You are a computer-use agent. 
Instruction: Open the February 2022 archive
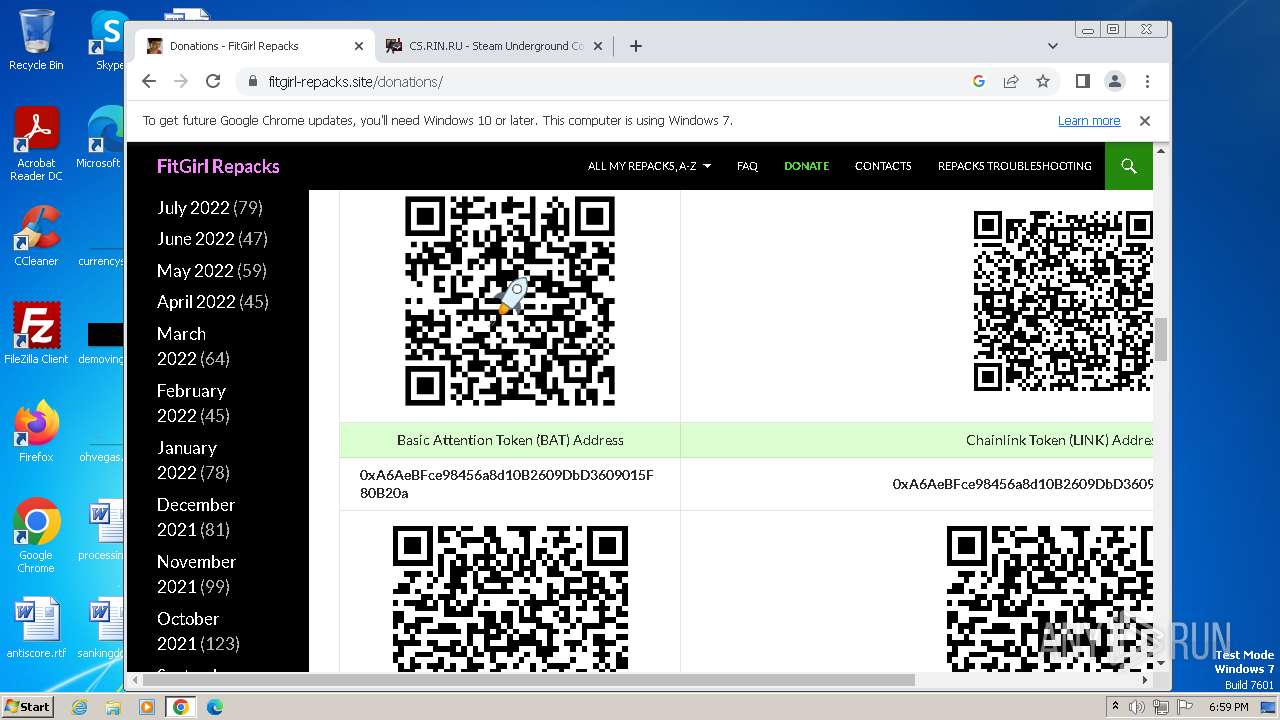pos(191,403)
